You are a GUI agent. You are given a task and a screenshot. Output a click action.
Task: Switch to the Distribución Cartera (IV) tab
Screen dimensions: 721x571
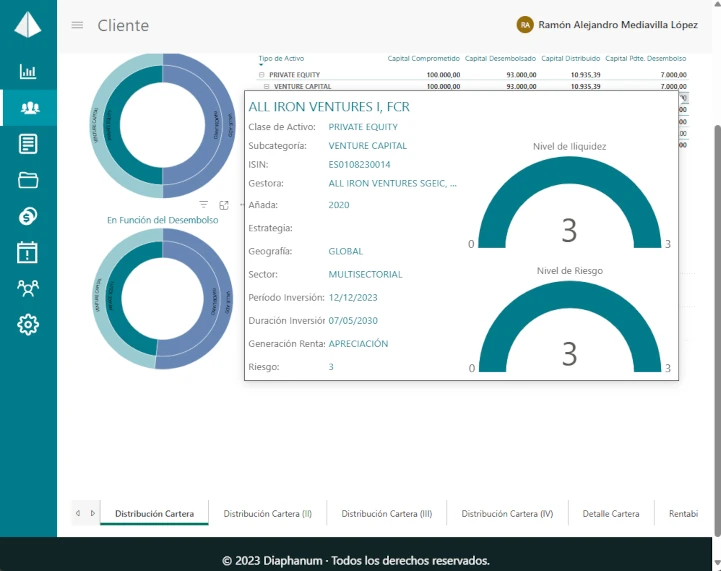pos(507,514)
